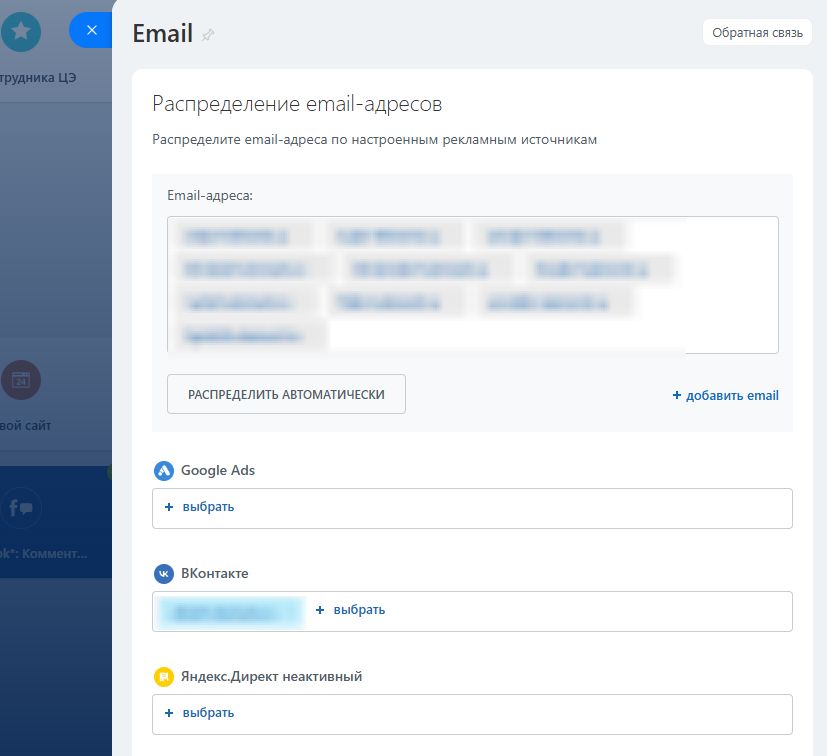
Task: Open the calendar icon above «вой сайт»
Action: pyautogui.click(x=22, y=380)
